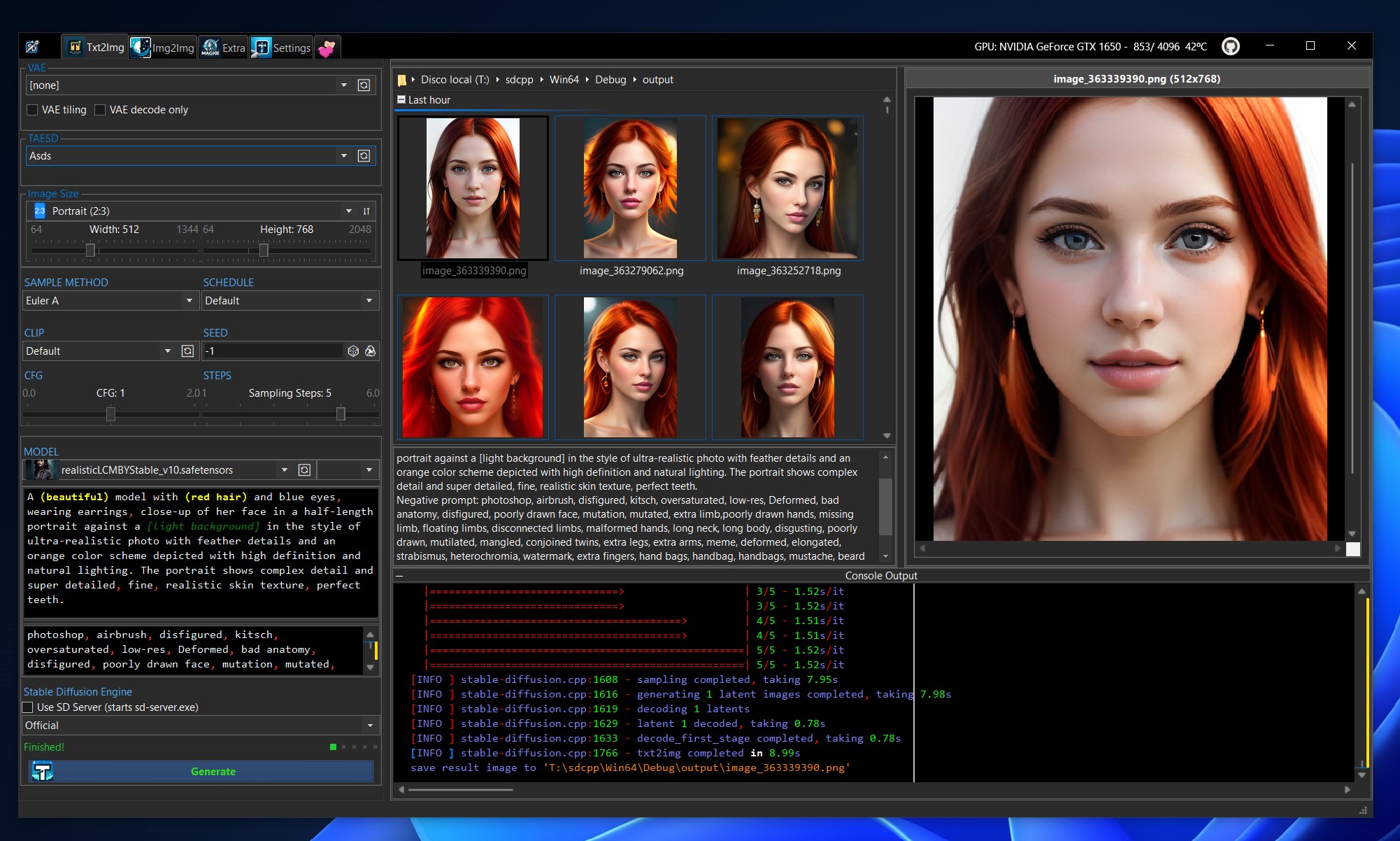This screenshot has width=1400, height=841.
Task: Click the model thumbnail icon beside model name
Action: point(42,469)
